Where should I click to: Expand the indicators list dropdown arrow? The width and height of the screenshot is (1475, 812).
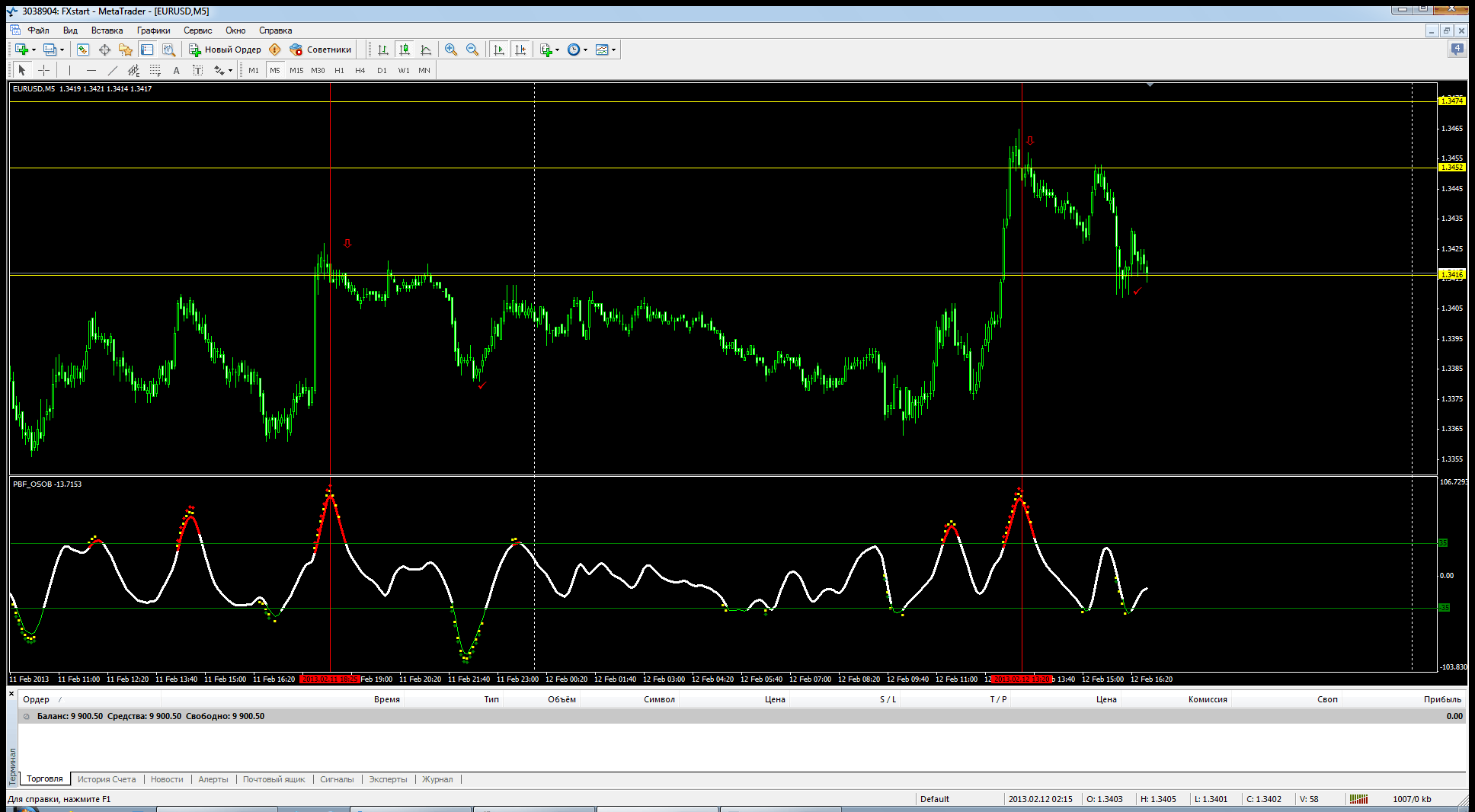(x=558, y=50)
